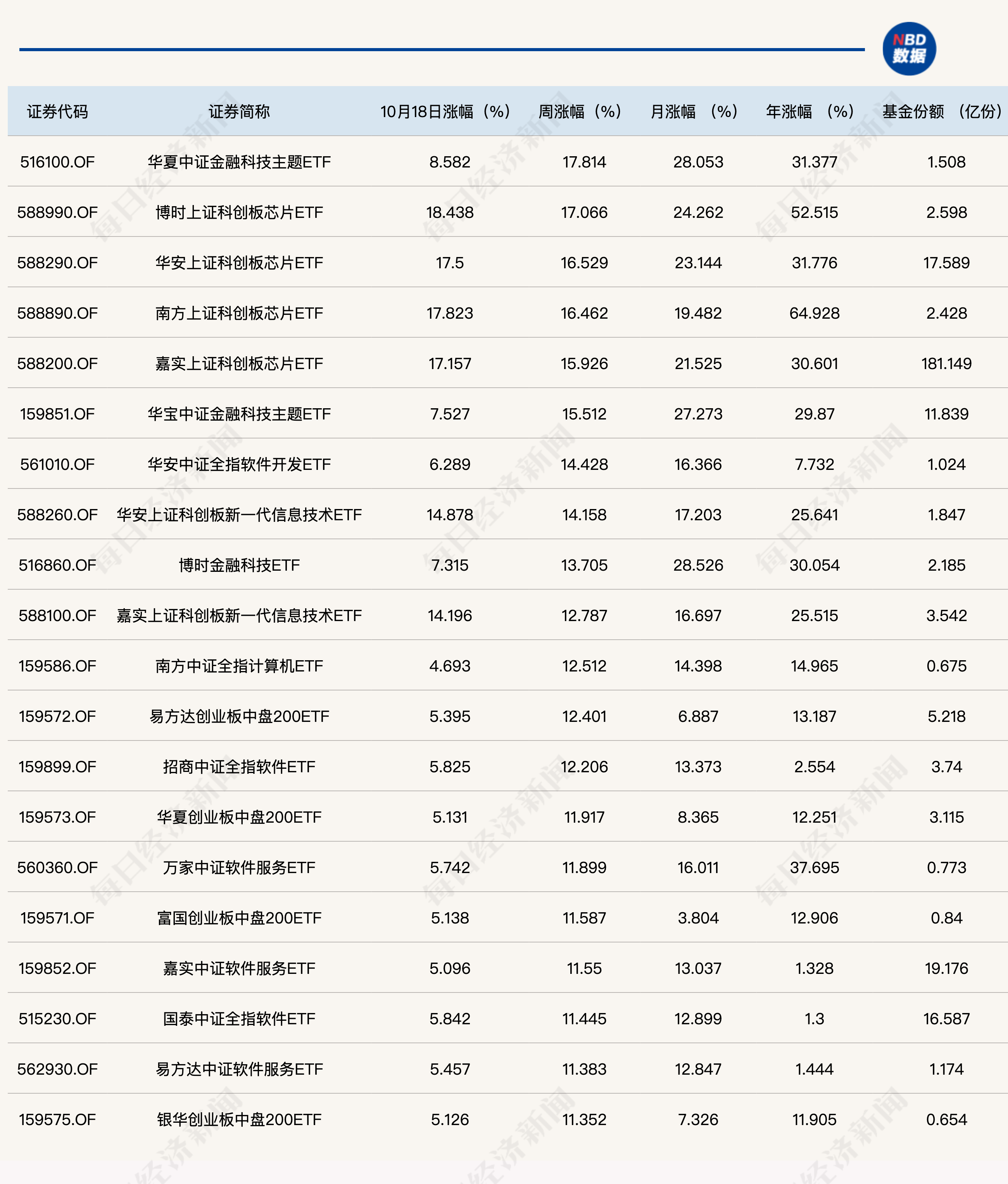The height and width of the screenshot is (1184, 1008).
Task: Click yearly gain value 37.695
Action: pos(814,867)
